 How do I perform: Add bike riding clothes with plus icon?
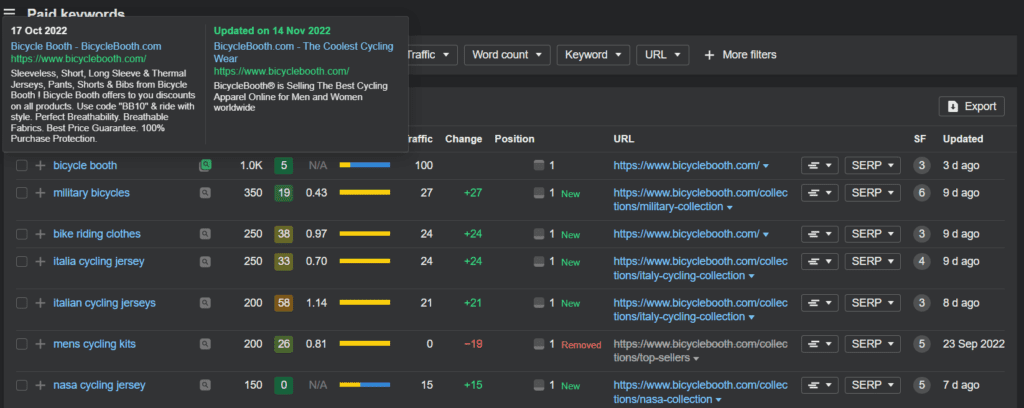40,234
